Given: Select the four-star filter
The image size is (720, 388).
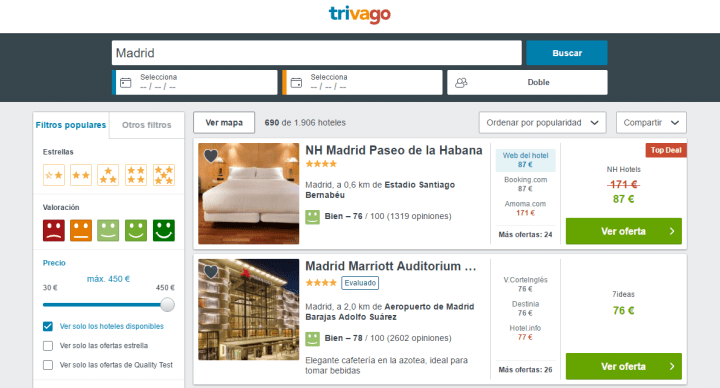Looking at the screenshot, I should [x=136, y=175].
